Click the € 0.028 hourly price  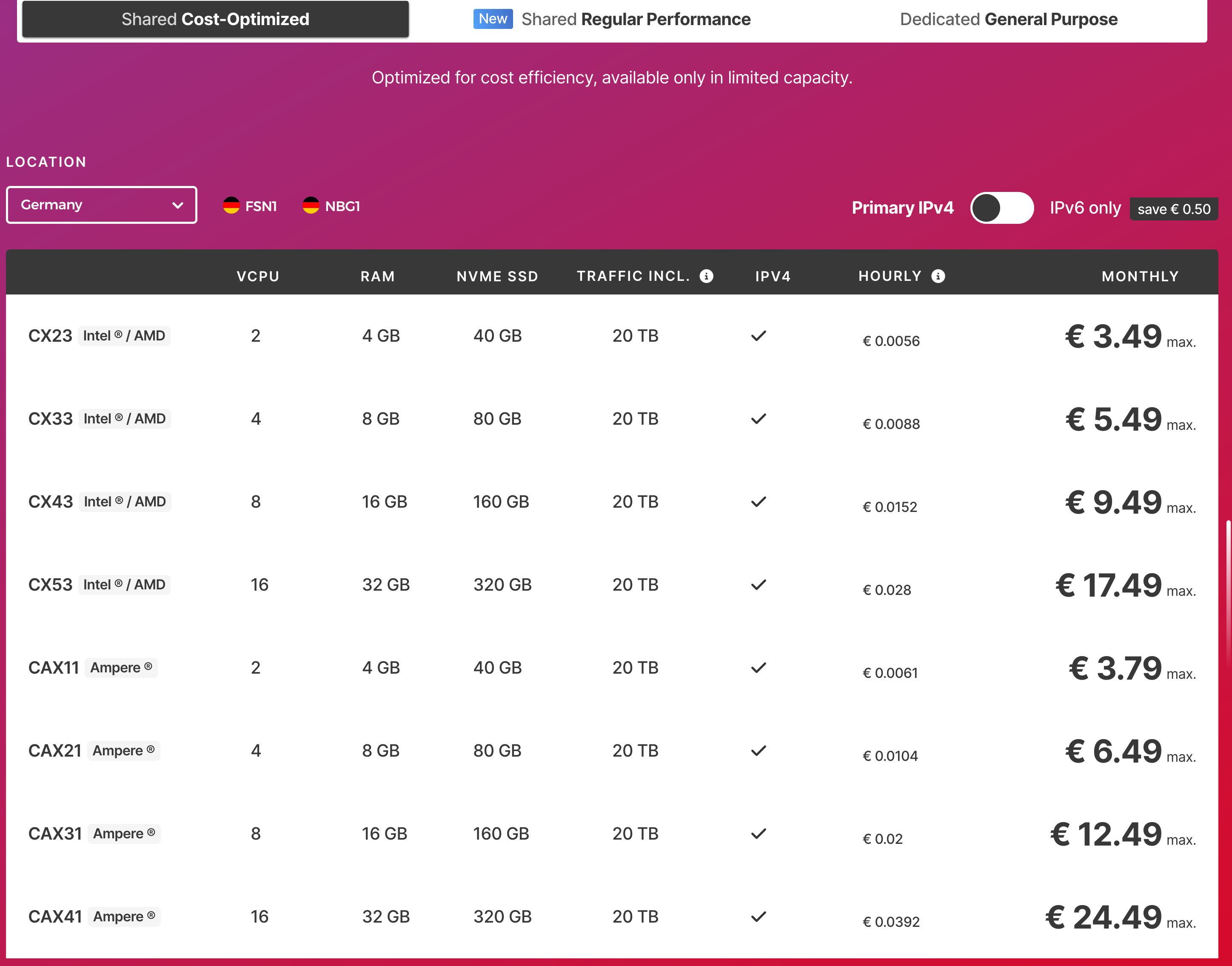click(887, 591)
